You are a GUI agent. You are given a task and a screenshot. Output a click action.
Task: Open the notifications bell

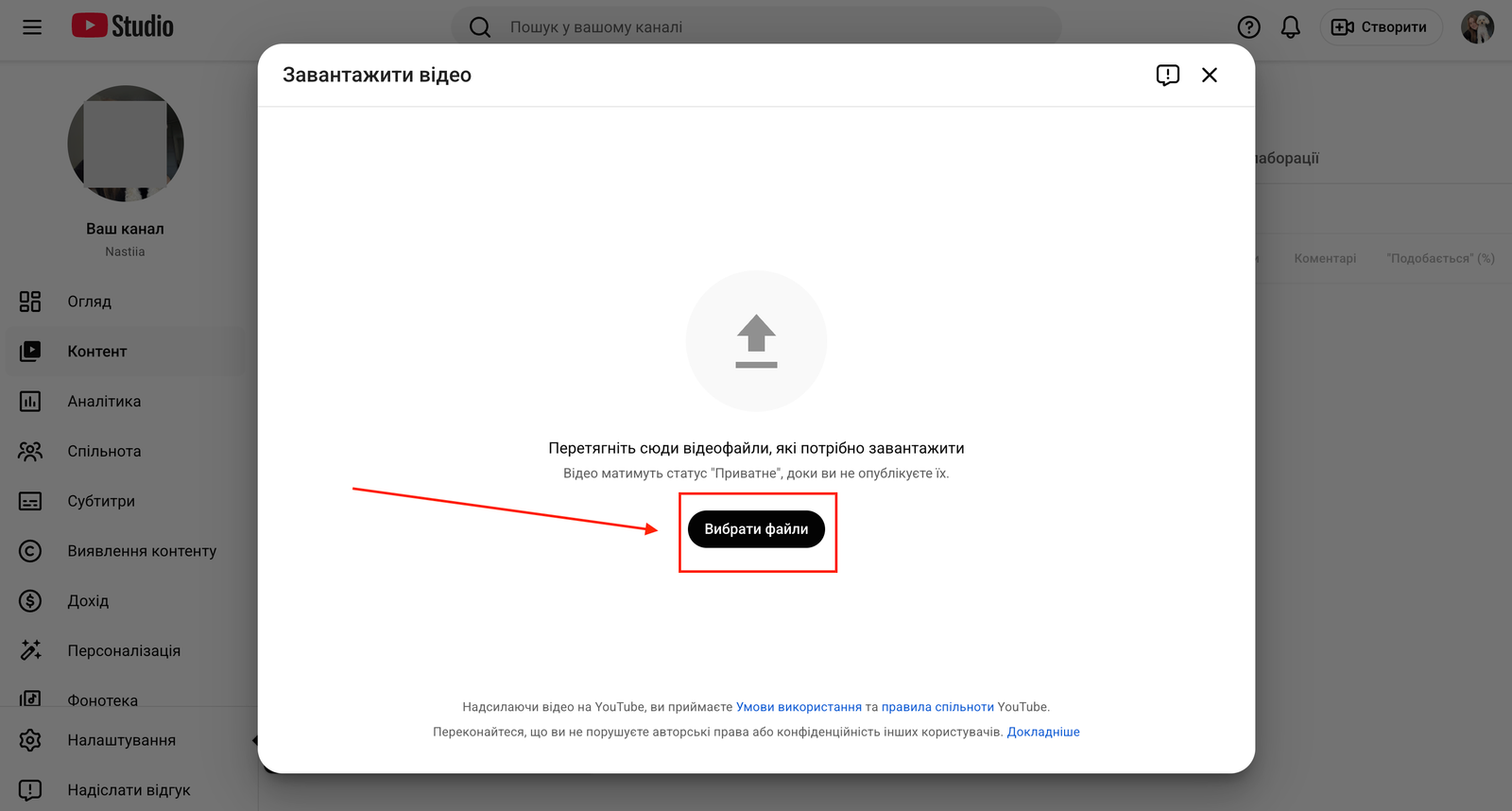(x=1290, y=27)
